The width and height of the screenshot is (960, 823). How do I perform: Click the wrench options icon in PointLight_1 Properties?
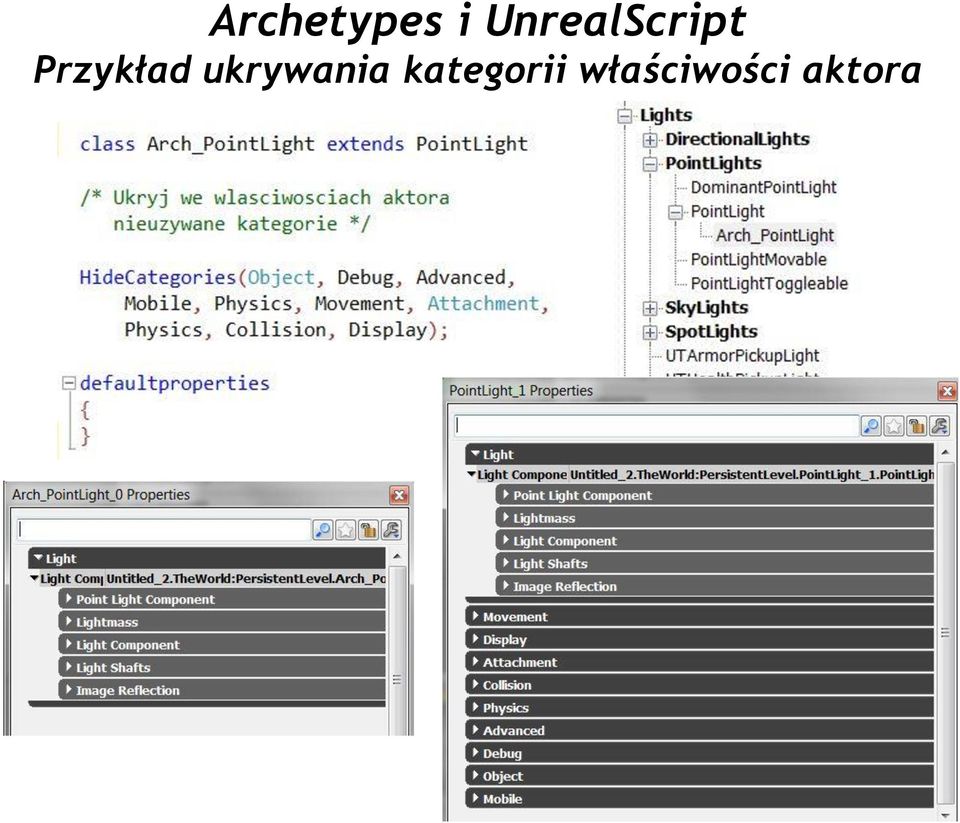(x=939, y=426)
